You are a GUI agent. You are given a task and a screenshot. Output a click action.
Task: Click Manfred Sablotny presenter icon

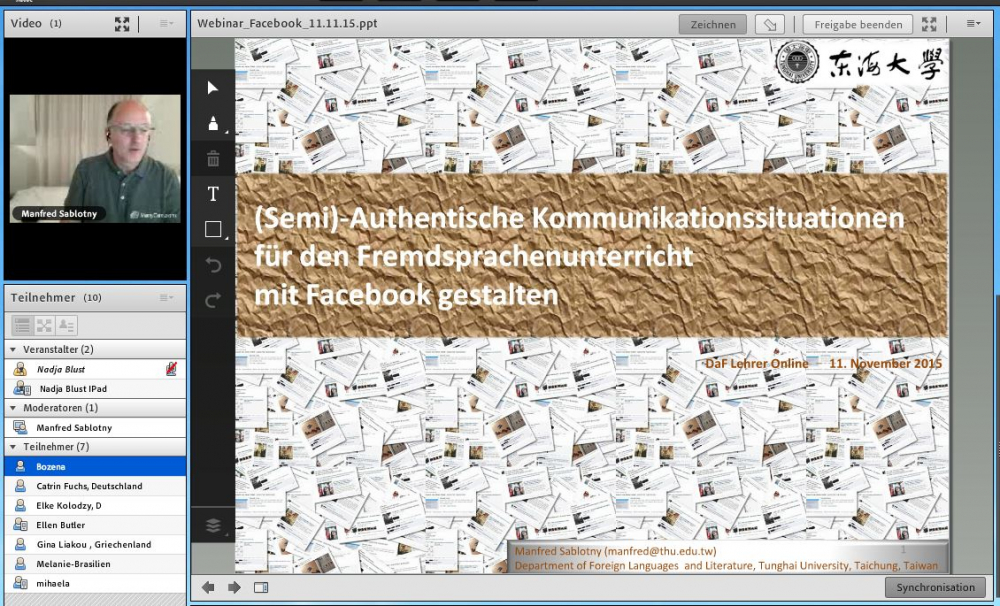[20, 427]
